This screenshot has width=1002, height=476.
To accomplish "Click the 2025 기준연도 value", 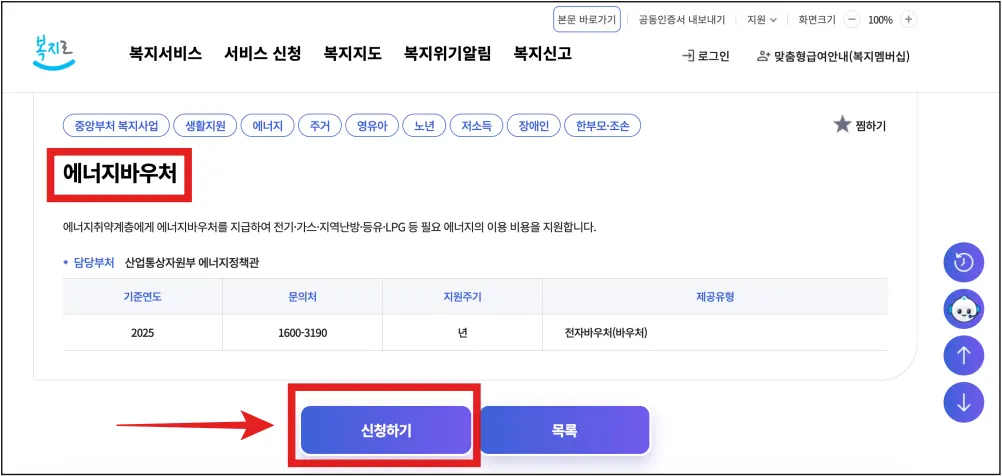I will [143, 333].
